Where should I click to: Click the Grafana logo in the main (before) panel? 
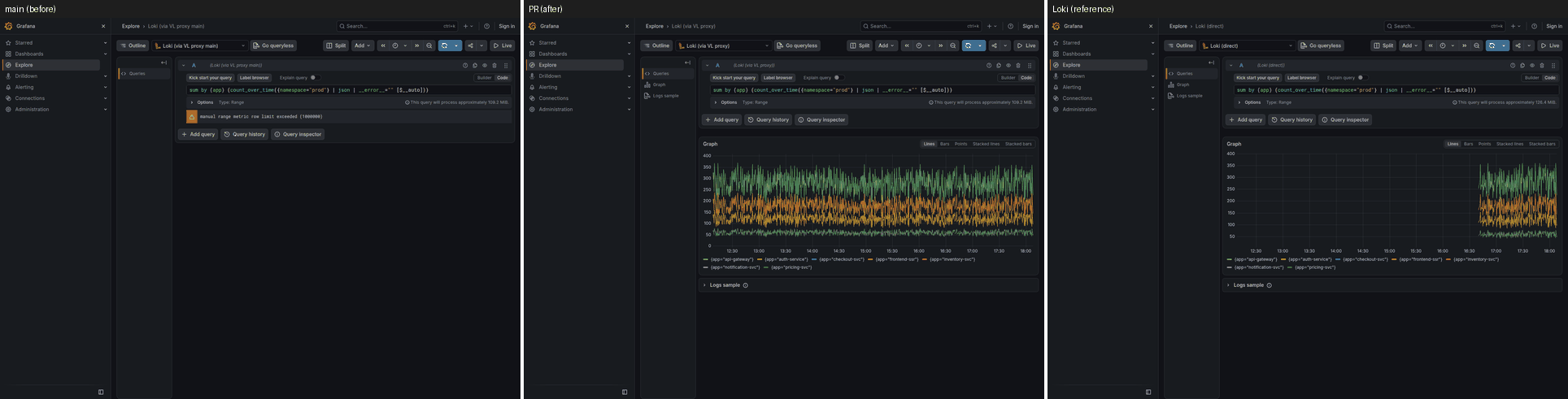click(9, 26)
